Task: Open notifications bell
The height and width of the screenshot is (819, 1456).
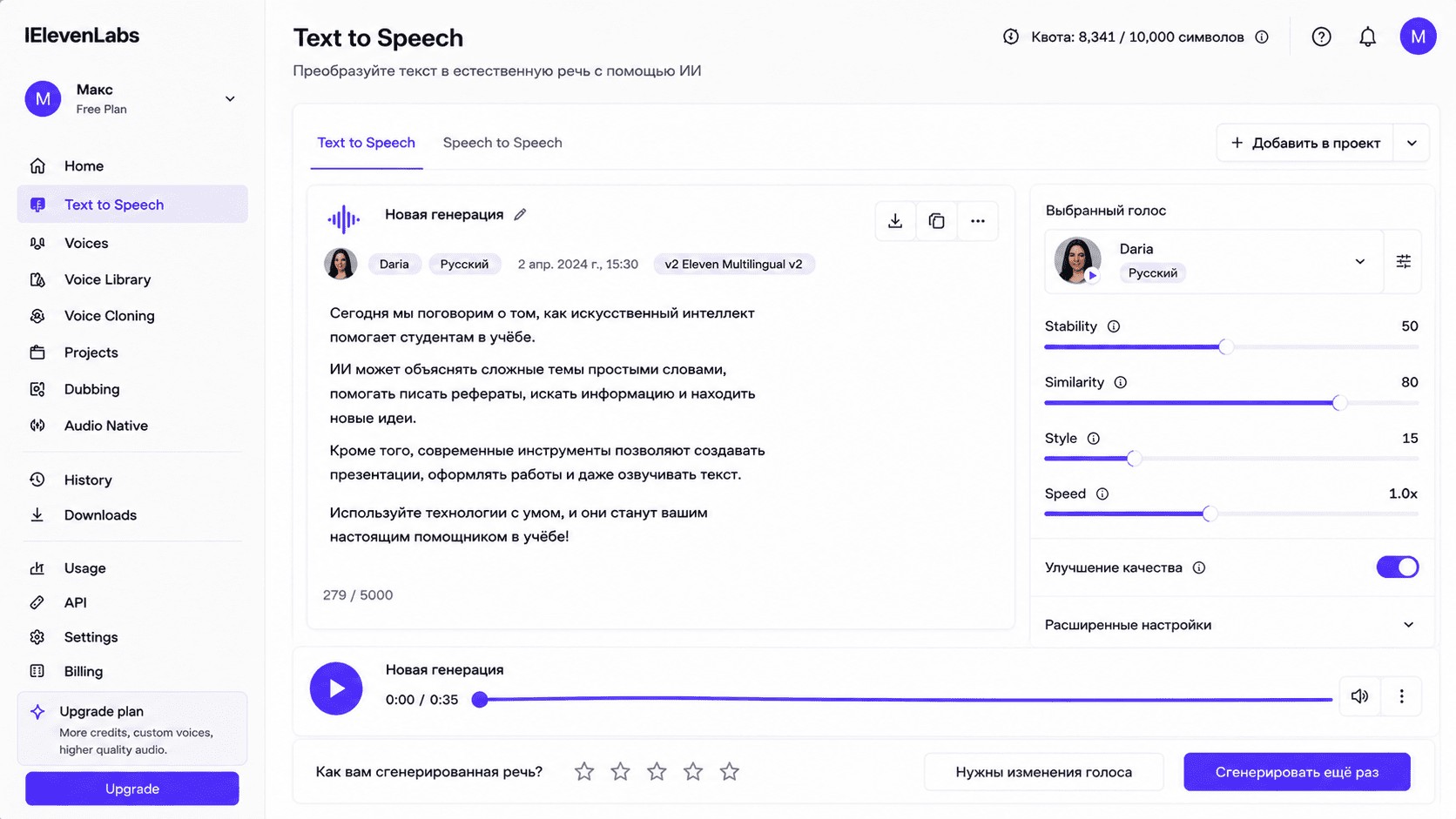Action: pyautogui.click(x=1368, y=37)
